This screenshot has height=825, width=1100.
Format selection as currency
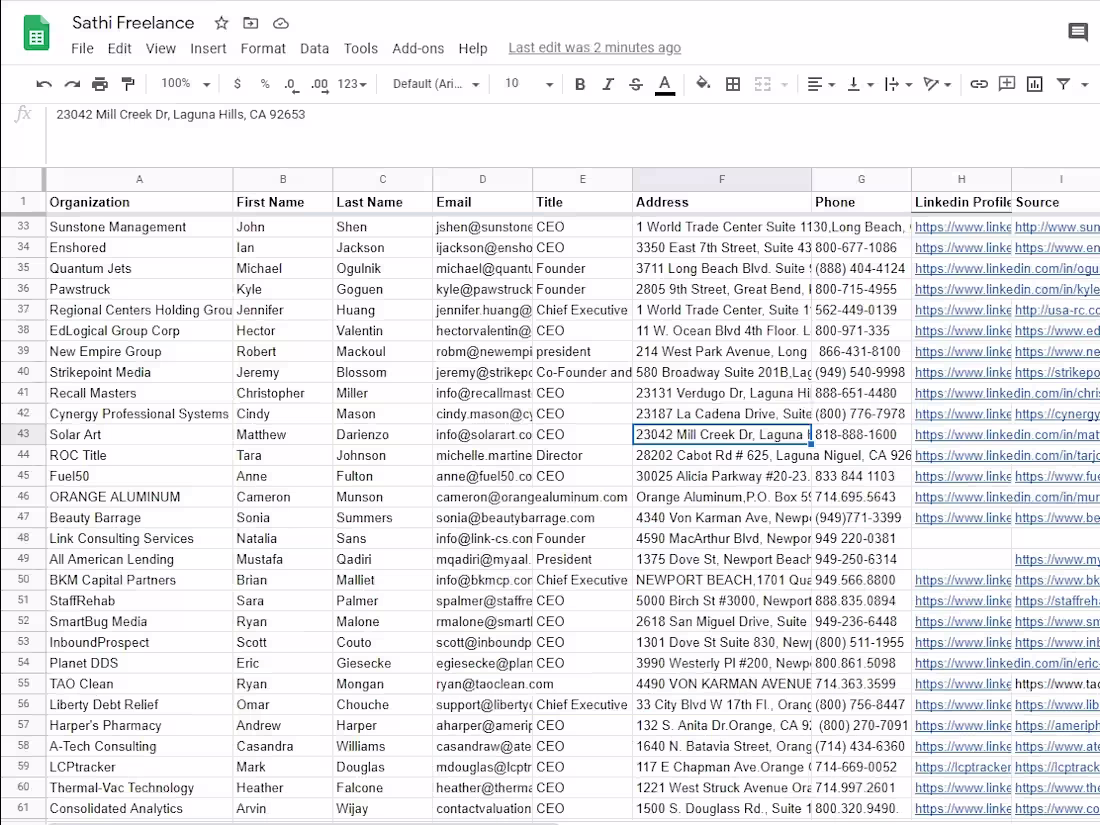coord(237,84)
